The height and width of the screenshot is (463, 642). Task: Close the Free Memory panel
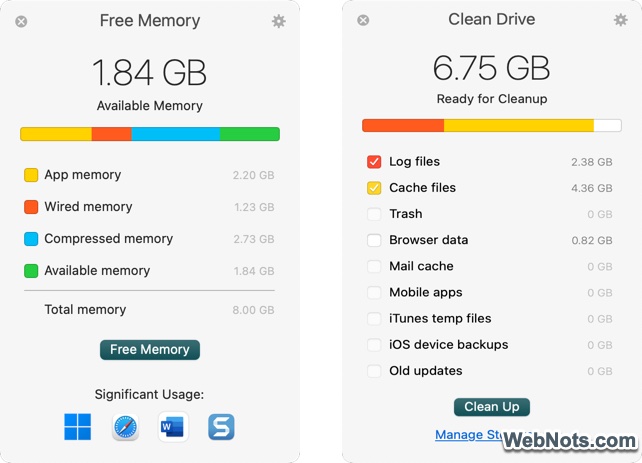coord(22,21)
